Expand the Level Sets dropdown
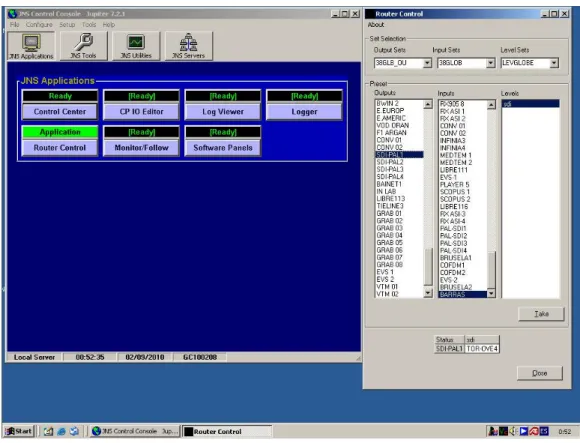Image resolution: width=580 pixels, height=443 pixels. [x=554, y=63]
